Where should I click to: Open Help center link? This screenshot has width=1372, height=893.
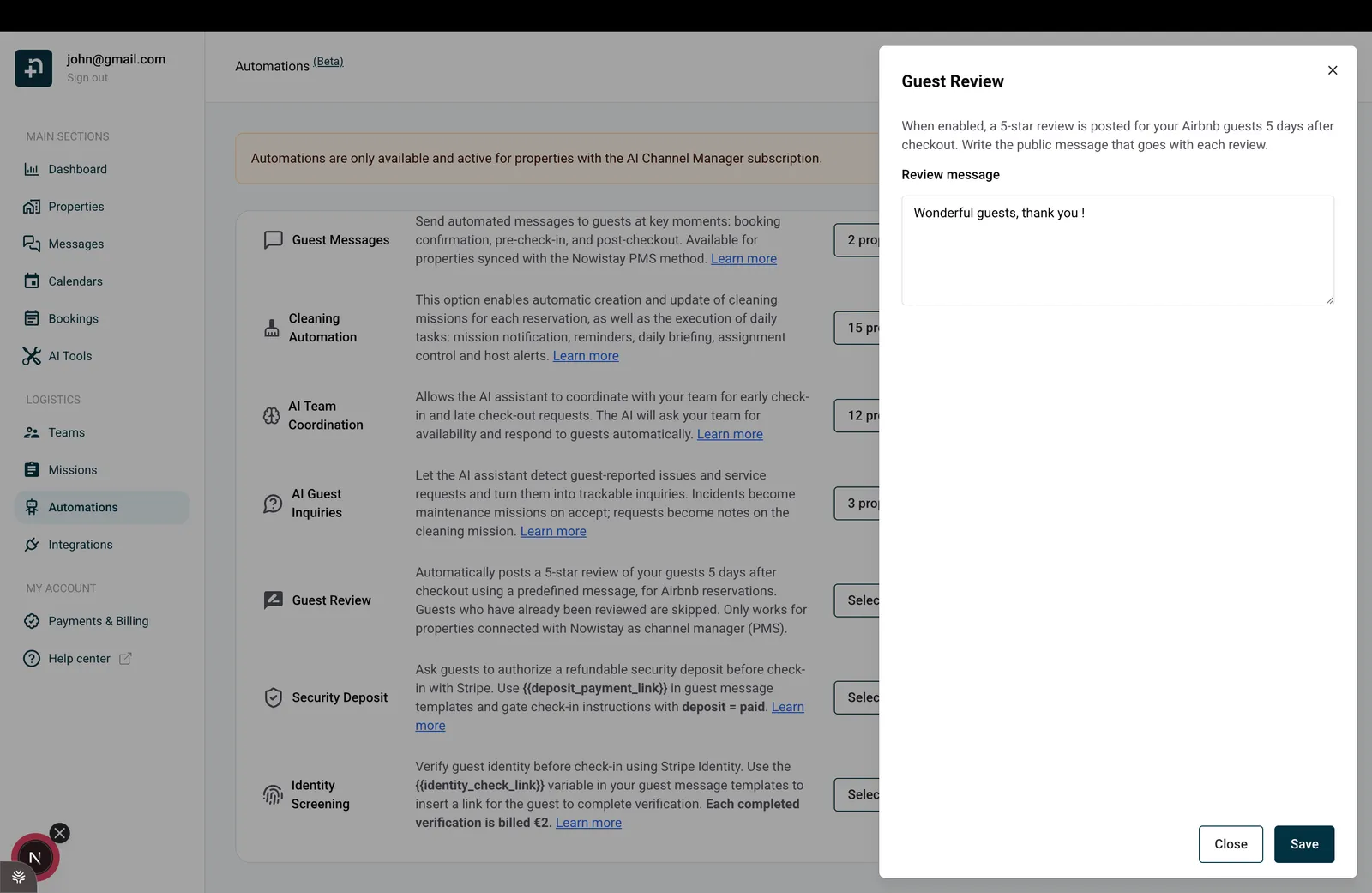coord(79,659)
